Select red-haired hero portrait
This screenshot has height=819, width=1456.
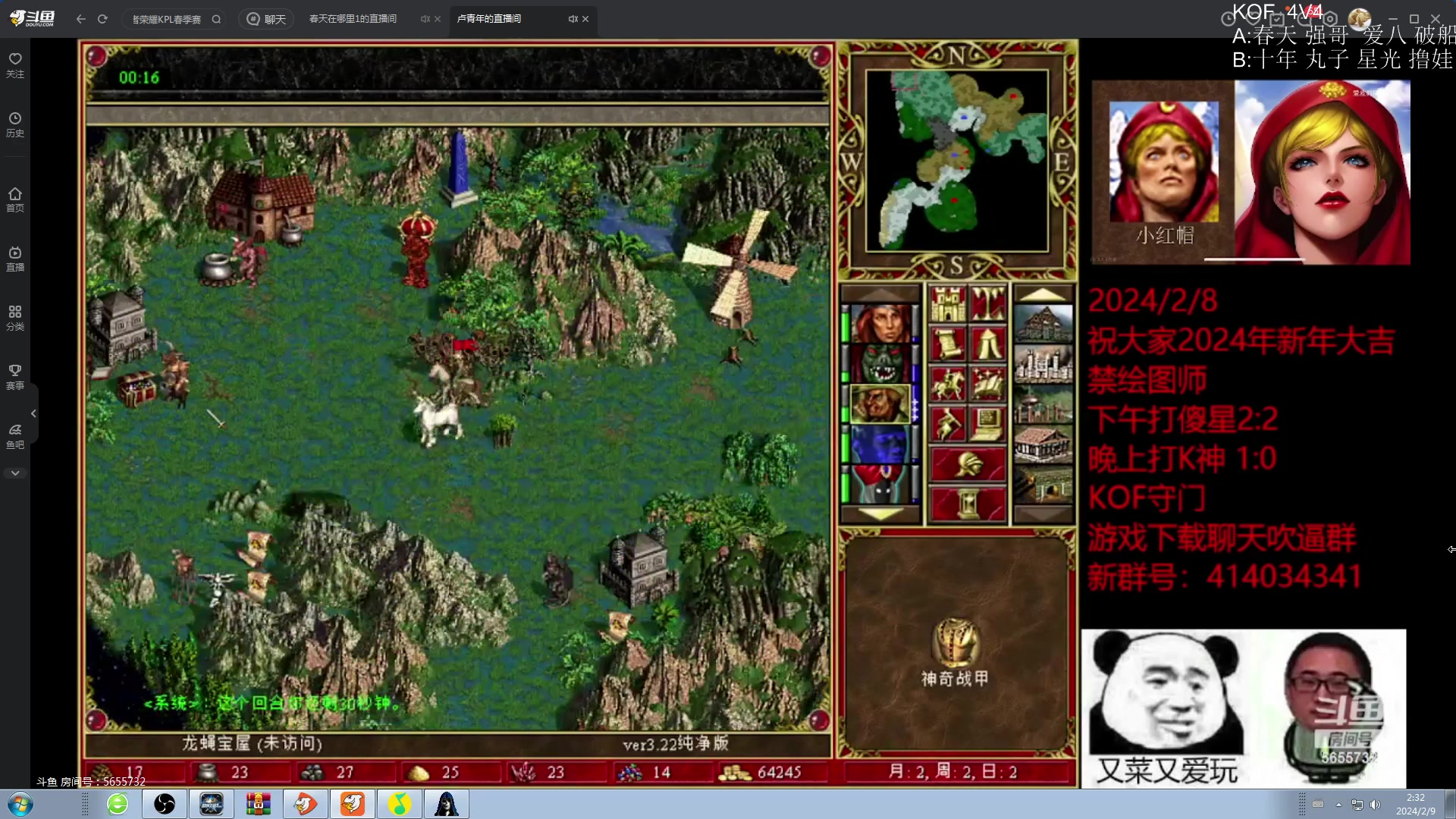[x=880, y=324]
